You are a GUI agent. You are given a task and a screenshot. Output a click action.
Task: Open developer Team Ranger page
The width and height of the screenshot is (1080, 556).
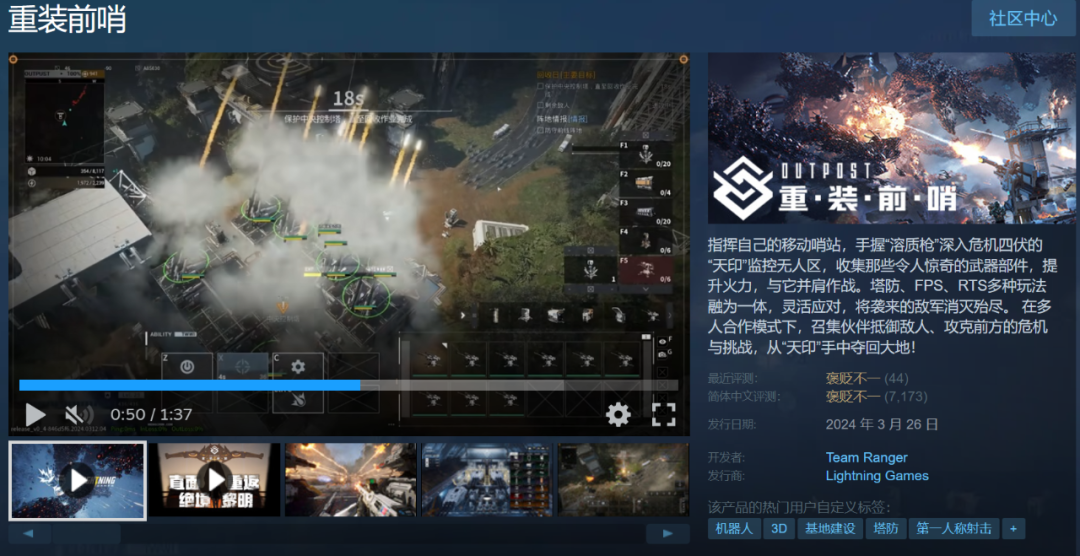(x=866, y=457)
